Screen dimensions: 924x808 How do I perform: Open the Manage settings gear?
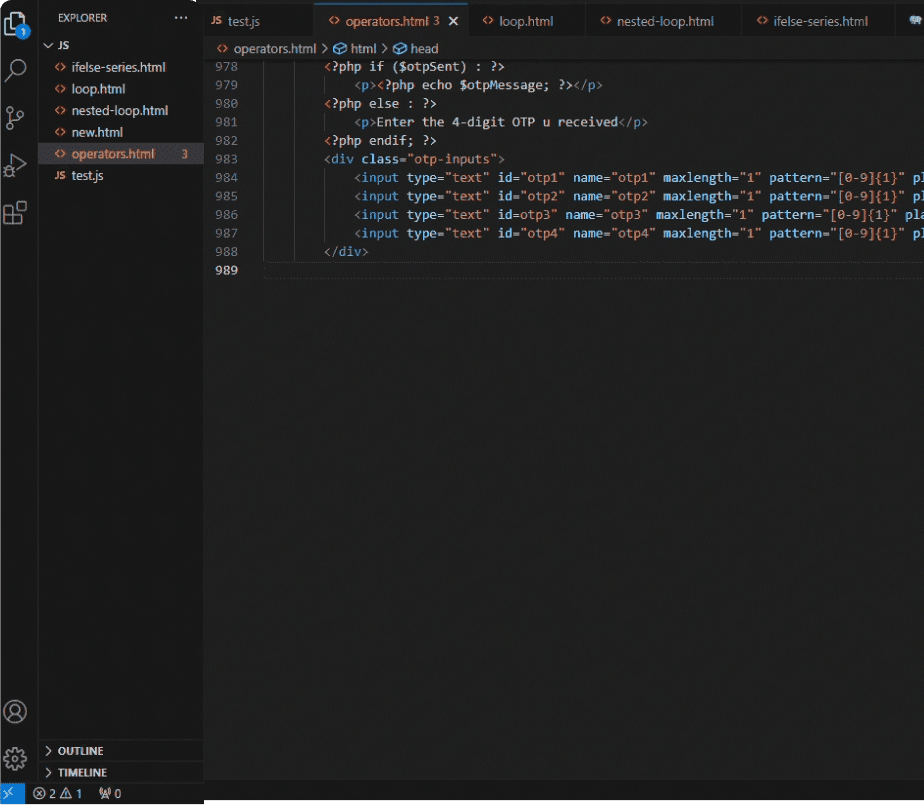coord(15,759)
